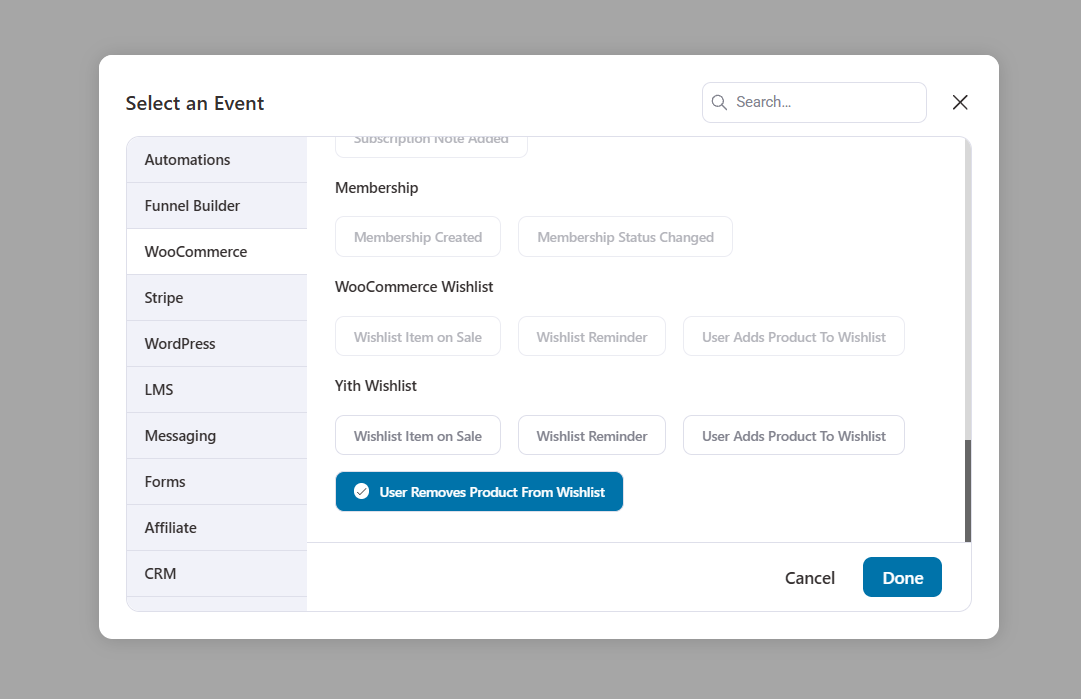The width and height of the screenshot is (1081, 699).
Task: Open the Automations category
Action: coord(216,160)
